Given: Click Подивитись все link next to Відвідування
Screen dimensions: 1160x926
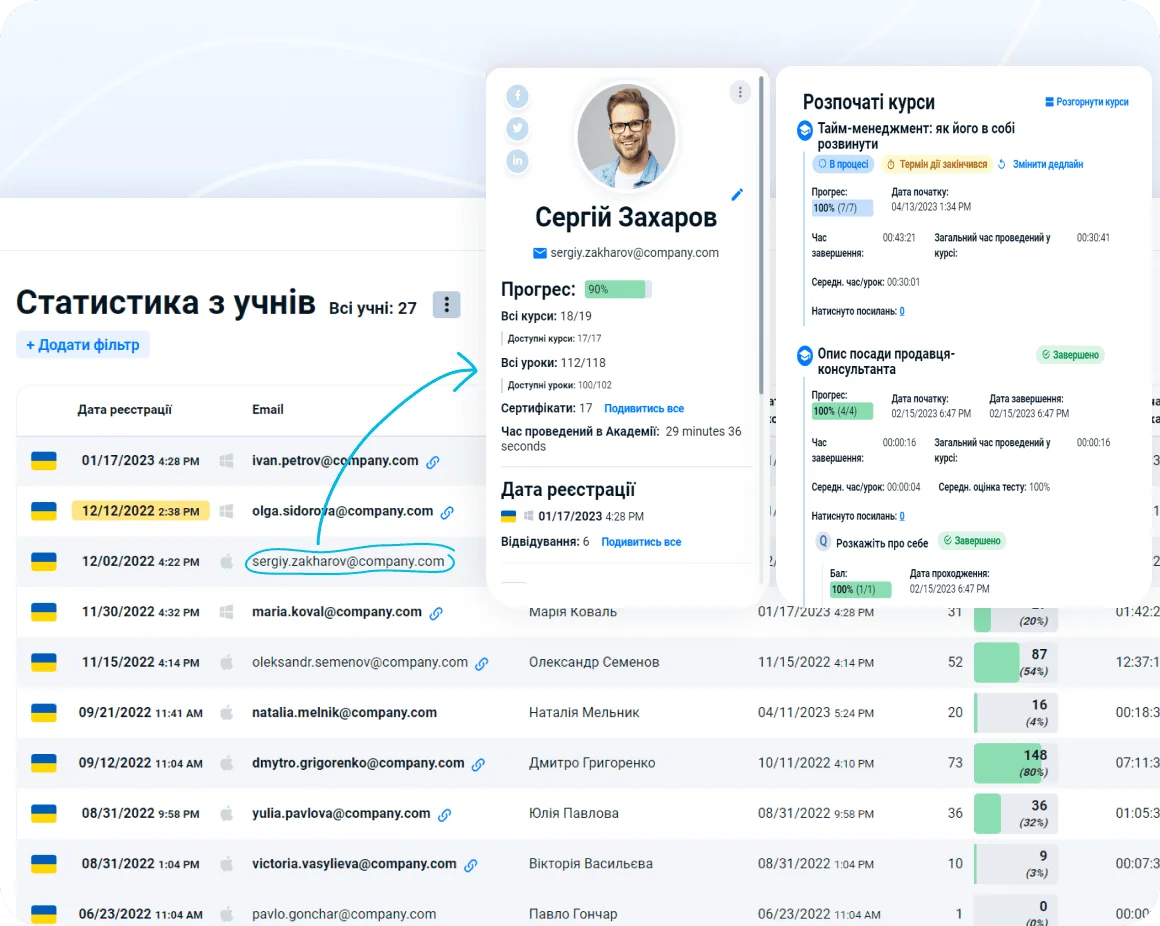Looking at the screenshot, I should point(641,542).
